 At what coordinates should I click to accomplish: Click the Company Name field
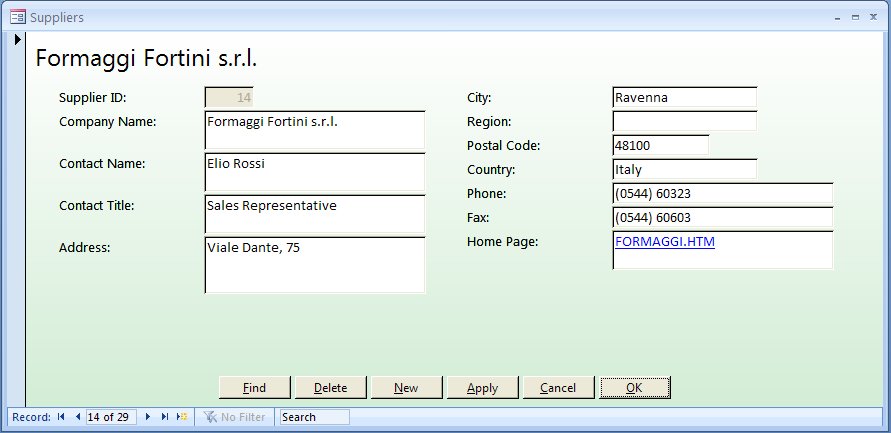(x=314, y=130)
